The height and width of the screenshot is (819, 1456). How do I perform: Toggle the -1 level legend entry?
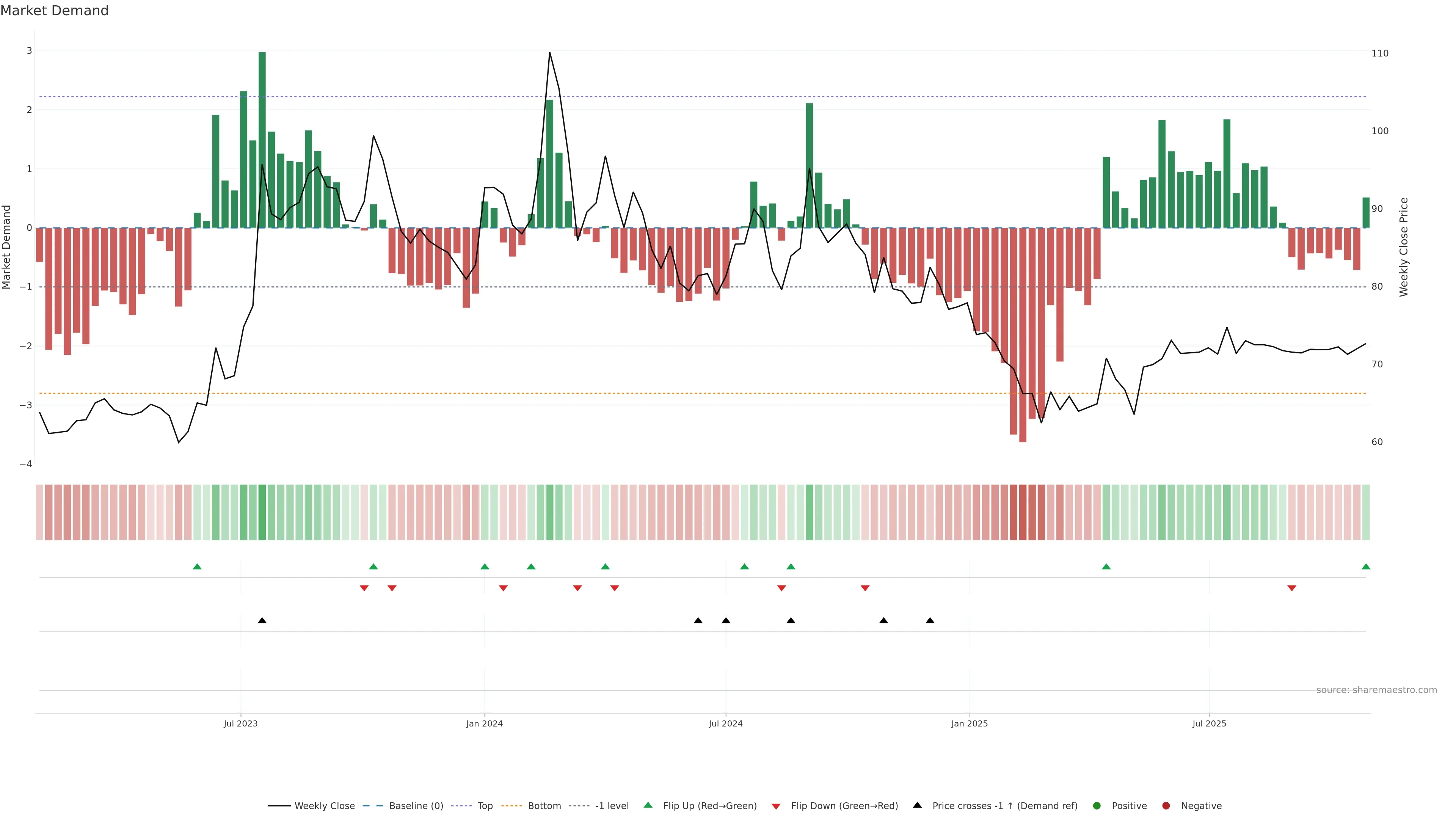pos(612,805)
